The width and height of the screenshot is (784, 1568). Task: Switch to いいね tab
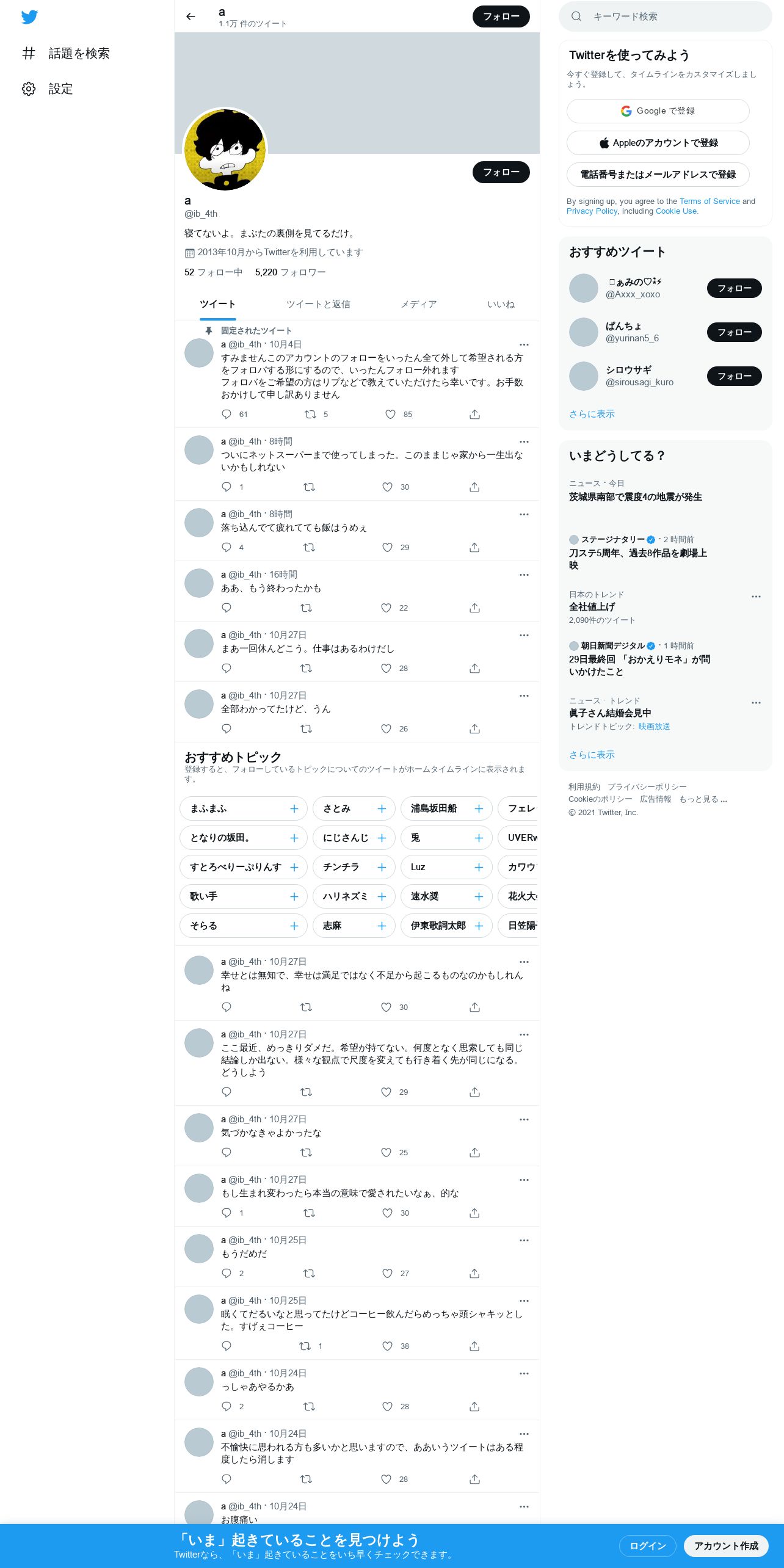501,304
